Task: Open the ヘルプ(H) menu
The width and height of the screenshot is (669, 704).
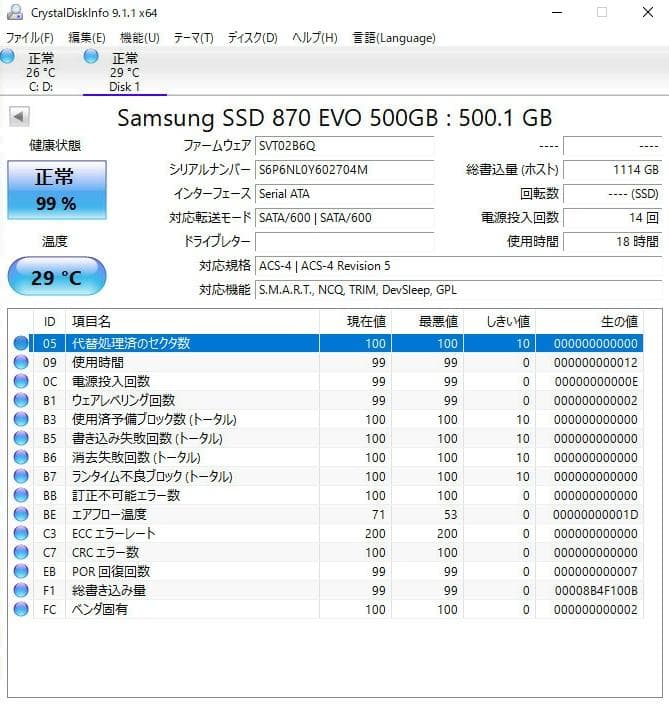Action: tap(315, 38)
